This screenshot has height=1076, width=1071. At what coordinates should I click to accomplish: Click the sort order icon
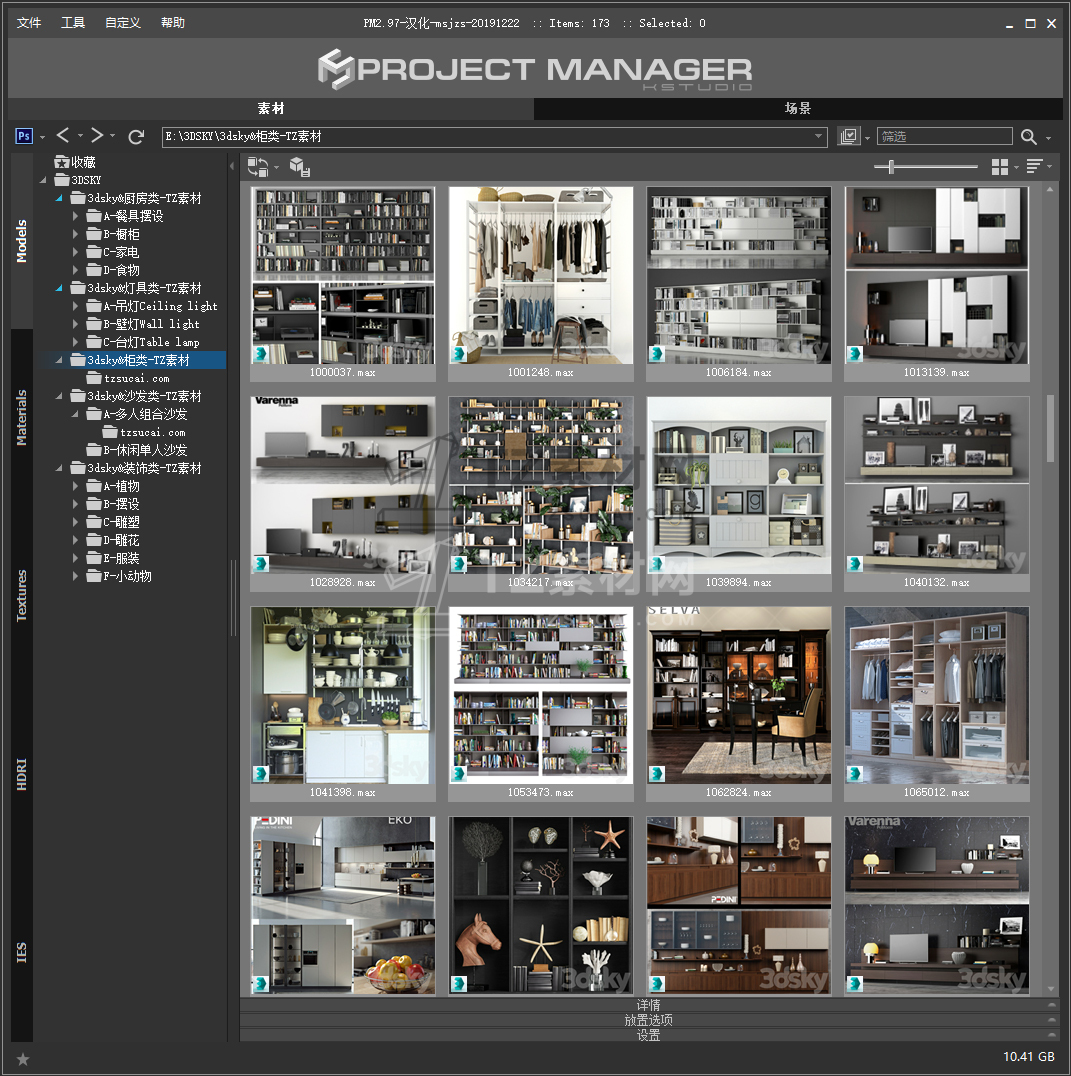point(1034,167)
